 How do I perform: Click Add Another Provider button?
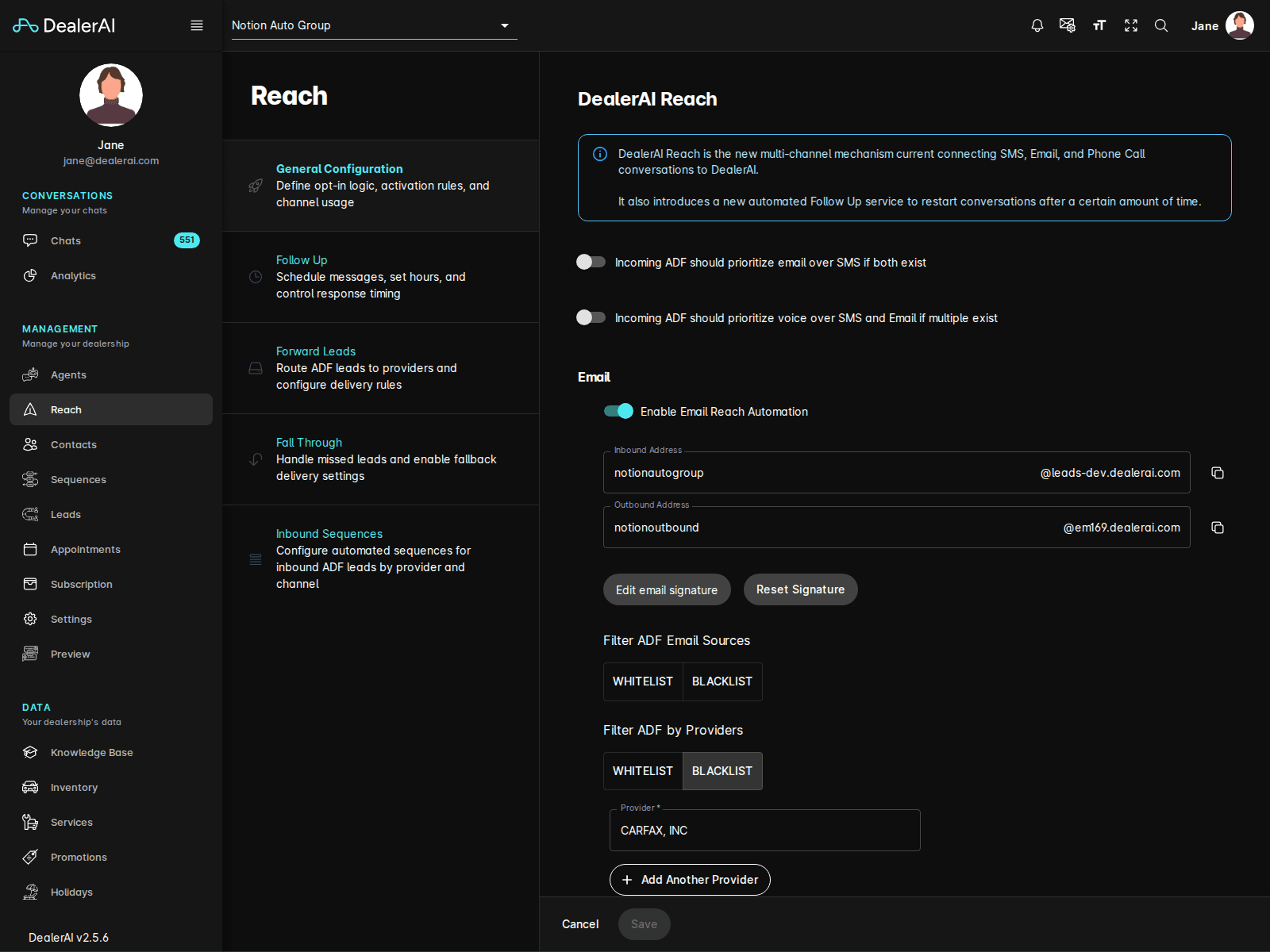click(x=690, y=880)
